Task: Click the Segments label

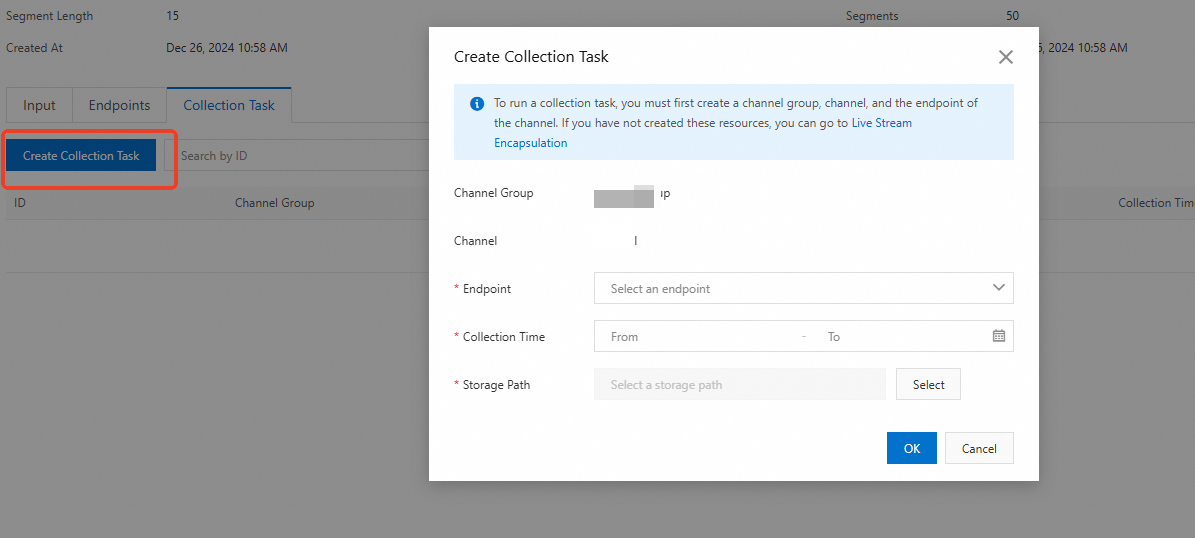Action: coord(872,15)
